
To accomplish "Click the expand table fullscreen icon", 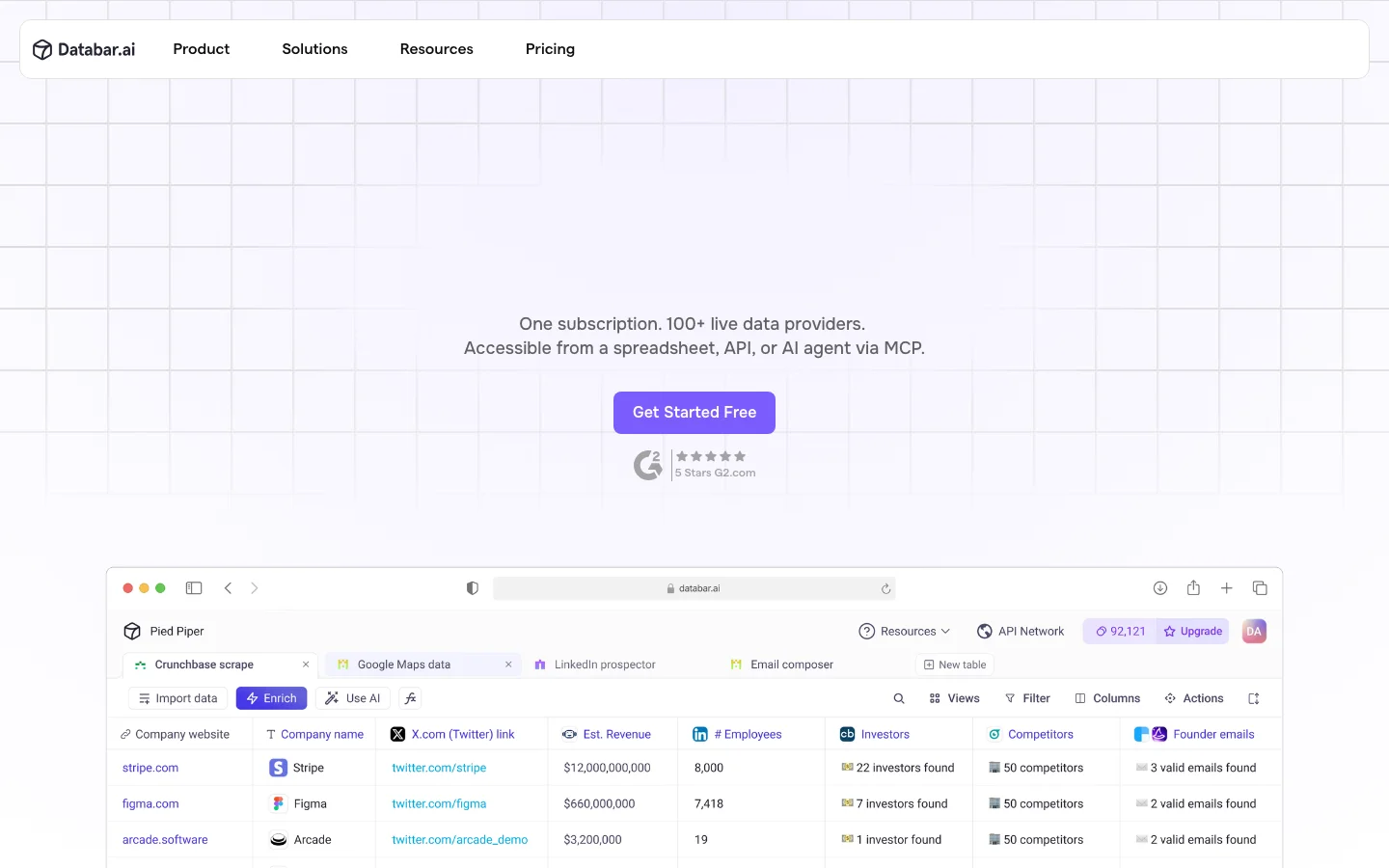I will pos(1254,698).
